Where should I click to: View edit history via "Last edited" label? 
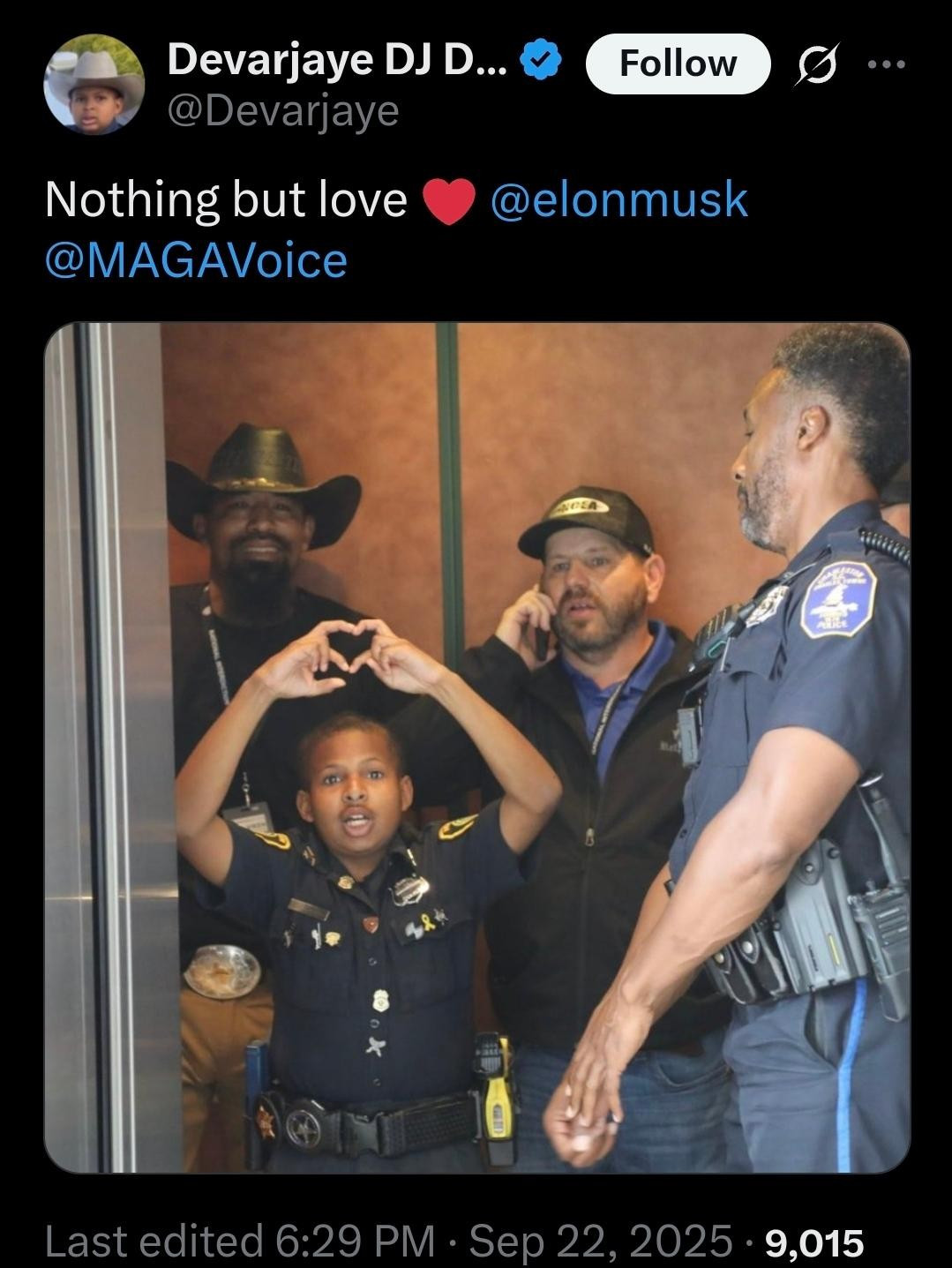pyautogui.click(x=154, y=1240)
